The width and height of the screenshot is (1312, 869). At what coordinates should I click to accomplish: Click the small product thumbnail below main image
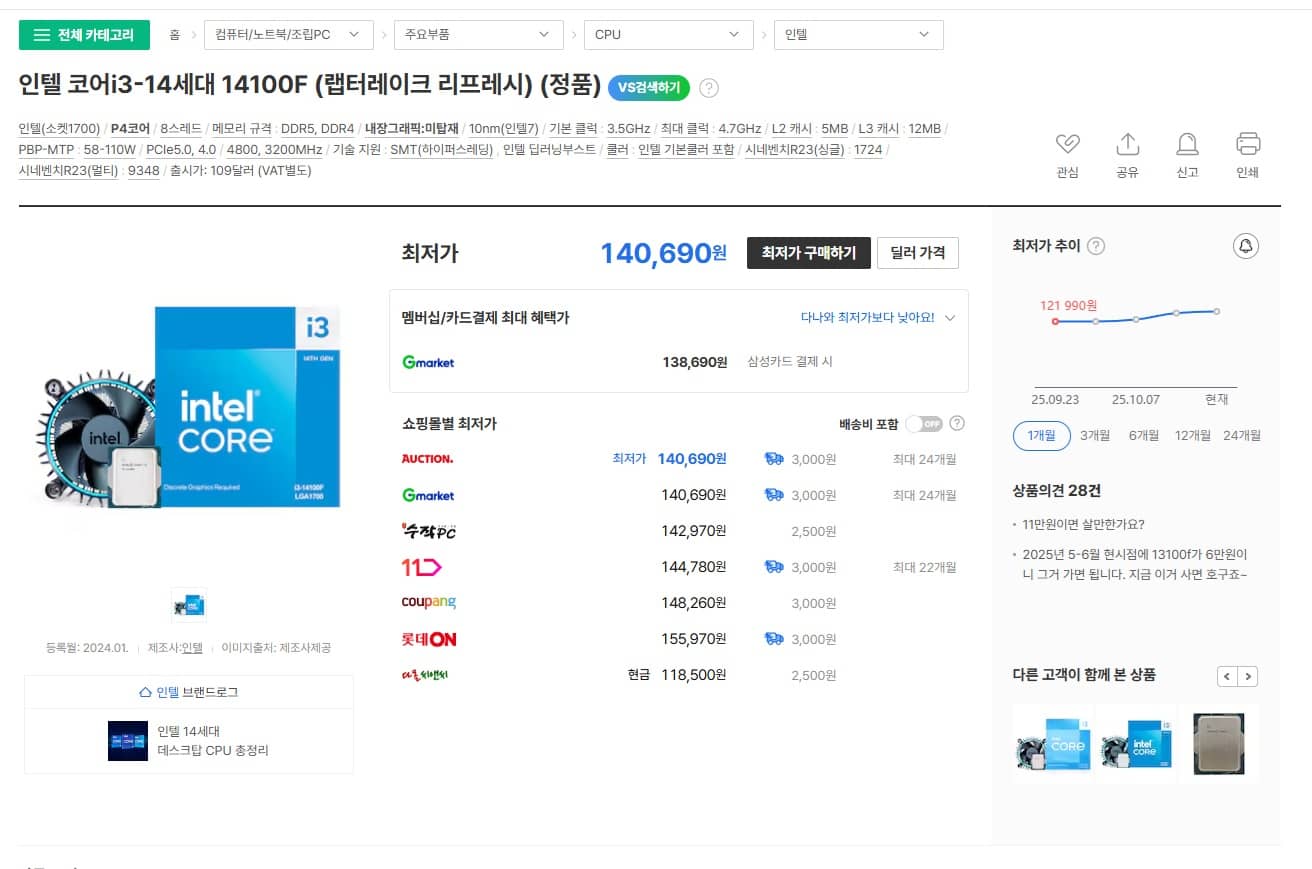pos(189,605)
